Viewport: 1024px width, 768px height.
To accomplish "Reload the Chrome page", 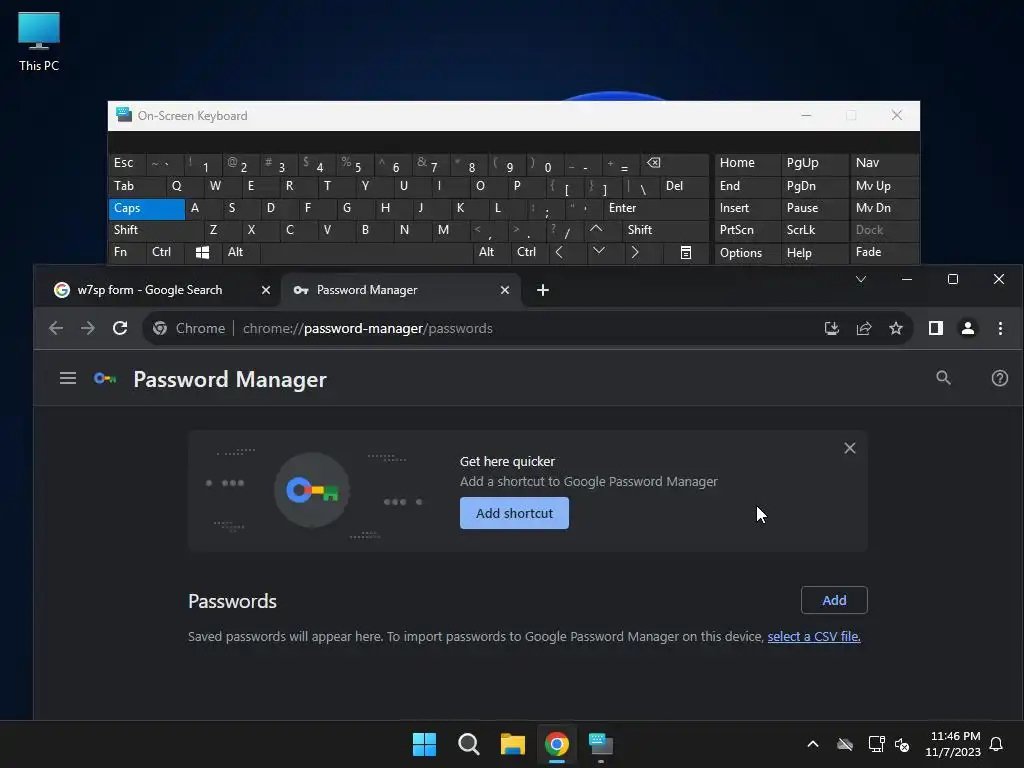I will (120, 328).
